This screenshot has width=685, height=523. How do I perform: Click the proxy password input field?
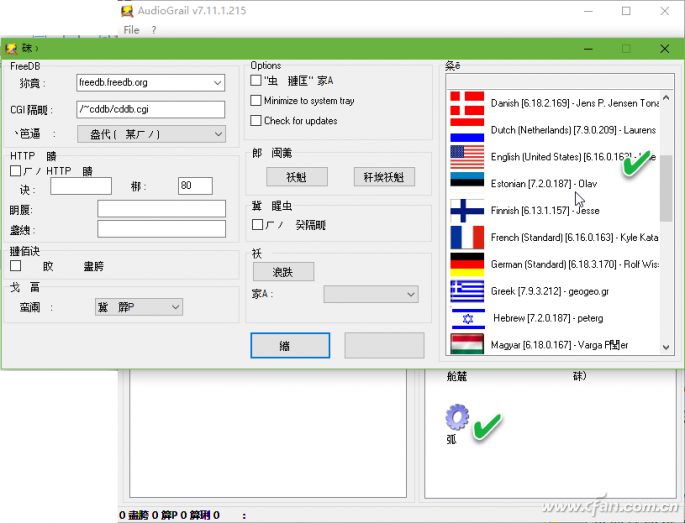(162, 229)
